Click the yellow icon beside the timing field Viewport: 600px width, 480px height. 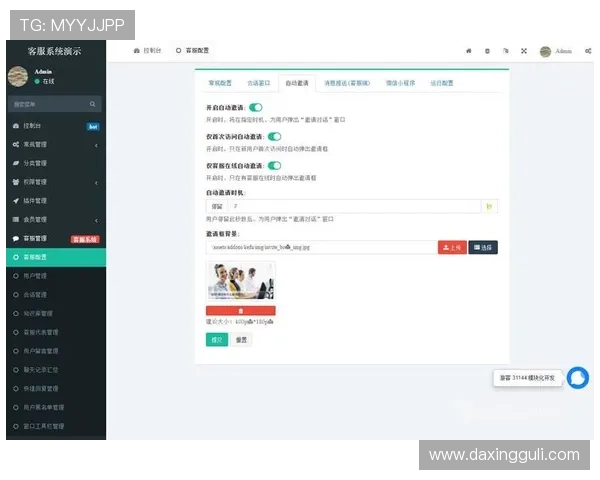(489, 206)
